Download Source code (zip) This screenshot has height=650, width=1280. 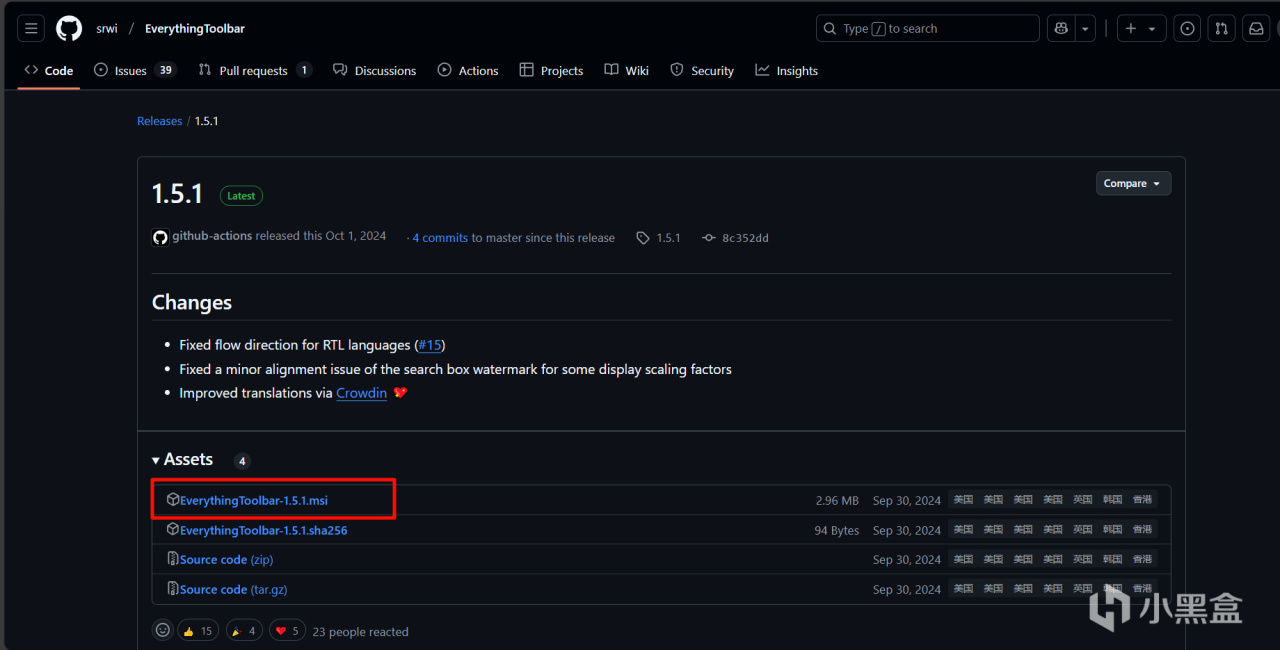tap(226, 560)
